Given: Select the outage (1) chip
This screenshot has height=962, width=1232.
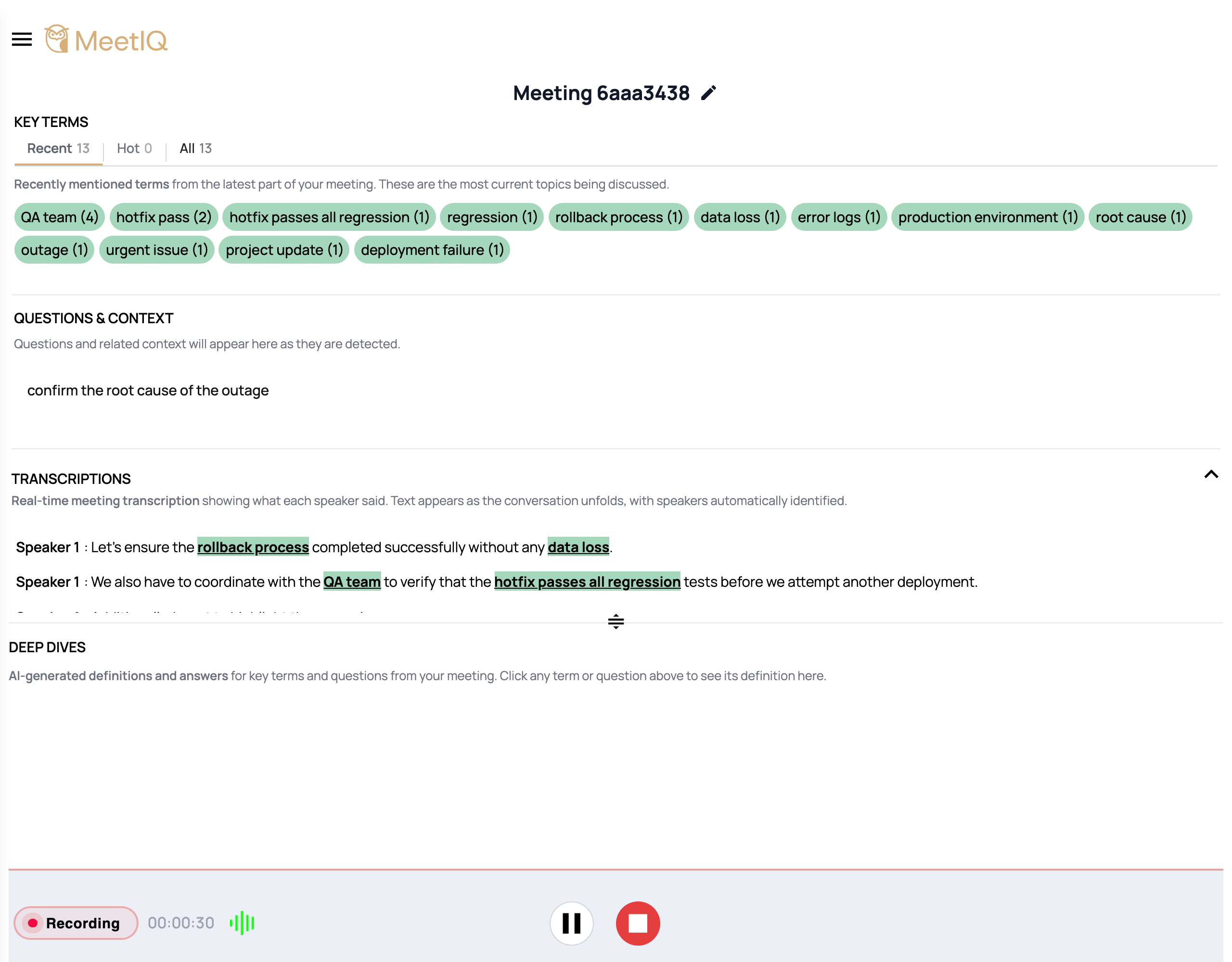Looking at the screenshot, I should 54,250.
